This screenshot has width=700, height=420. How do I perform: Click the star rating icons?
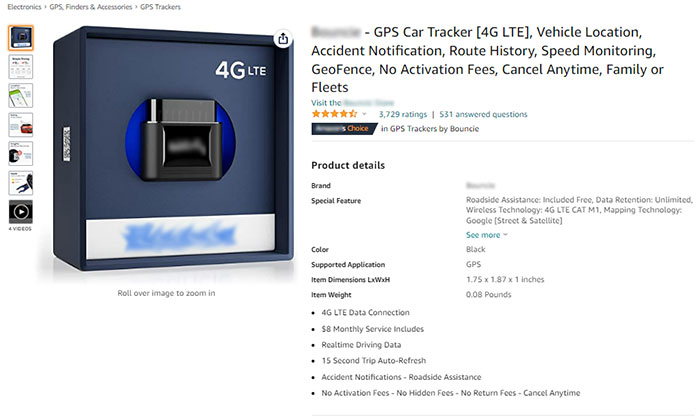click(x=334, y=114)
